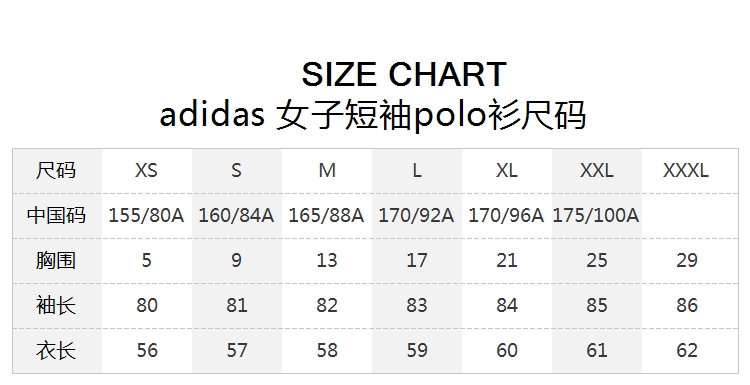Select garment length value 59 for L
The height and width of the screenshot is (385, 750).
tap(417, 350)
